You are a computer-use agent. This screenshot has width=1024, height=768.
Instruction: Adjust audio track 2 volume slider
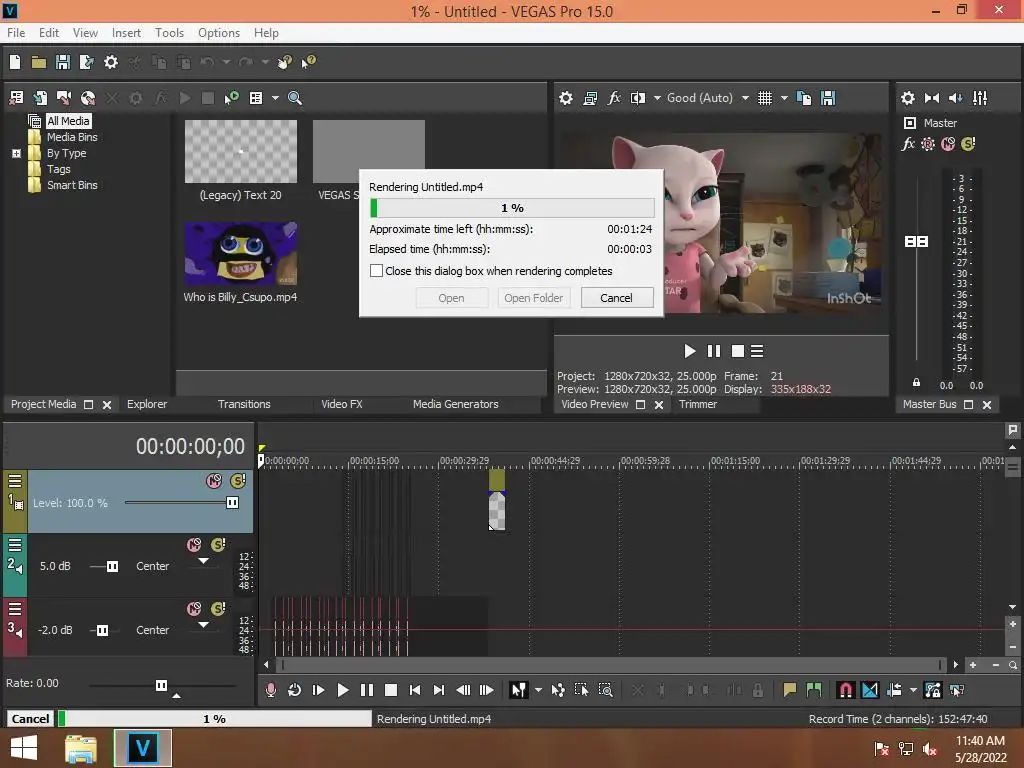point(112,566)
